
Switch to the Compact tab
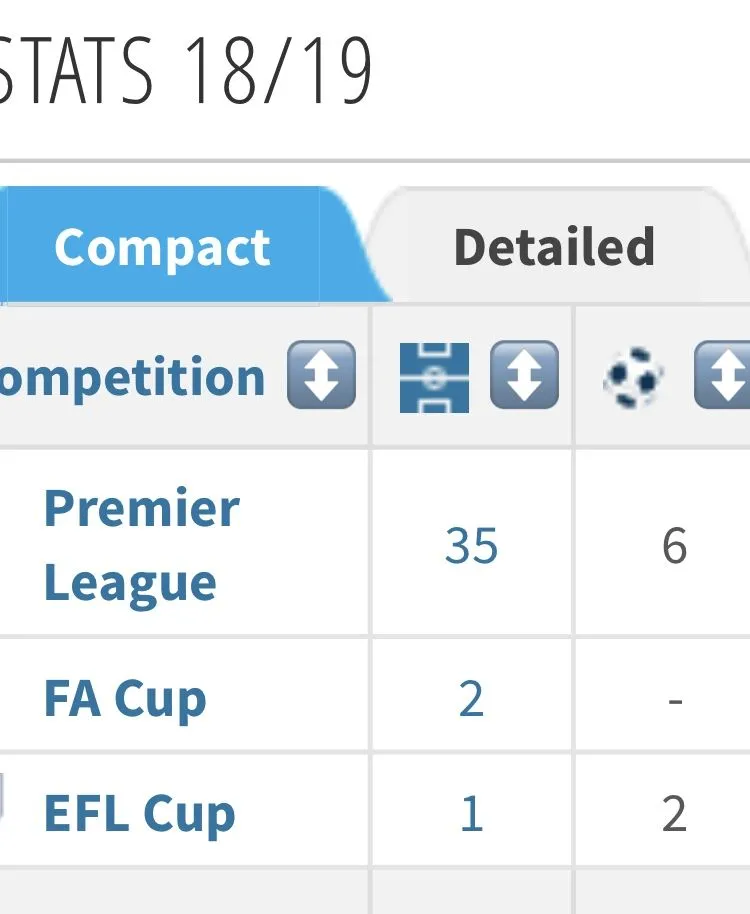coord(162,248)
